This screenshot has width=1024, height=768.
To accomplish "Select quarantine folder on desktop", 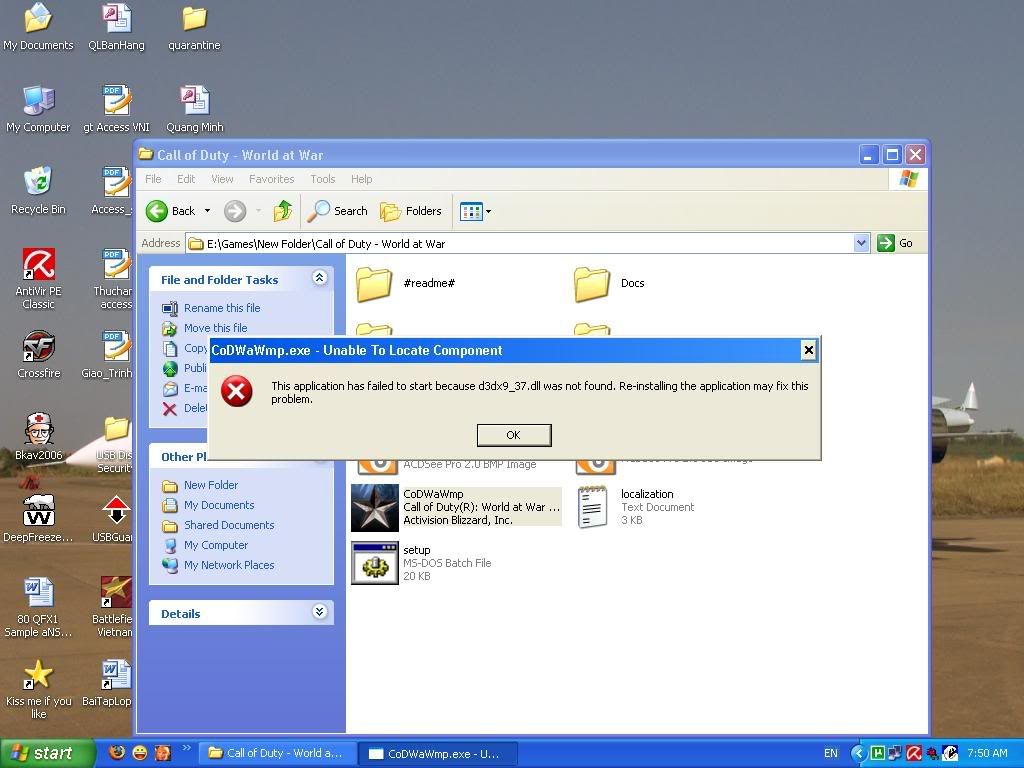I will pyautogui.click(x=194, y=27).
